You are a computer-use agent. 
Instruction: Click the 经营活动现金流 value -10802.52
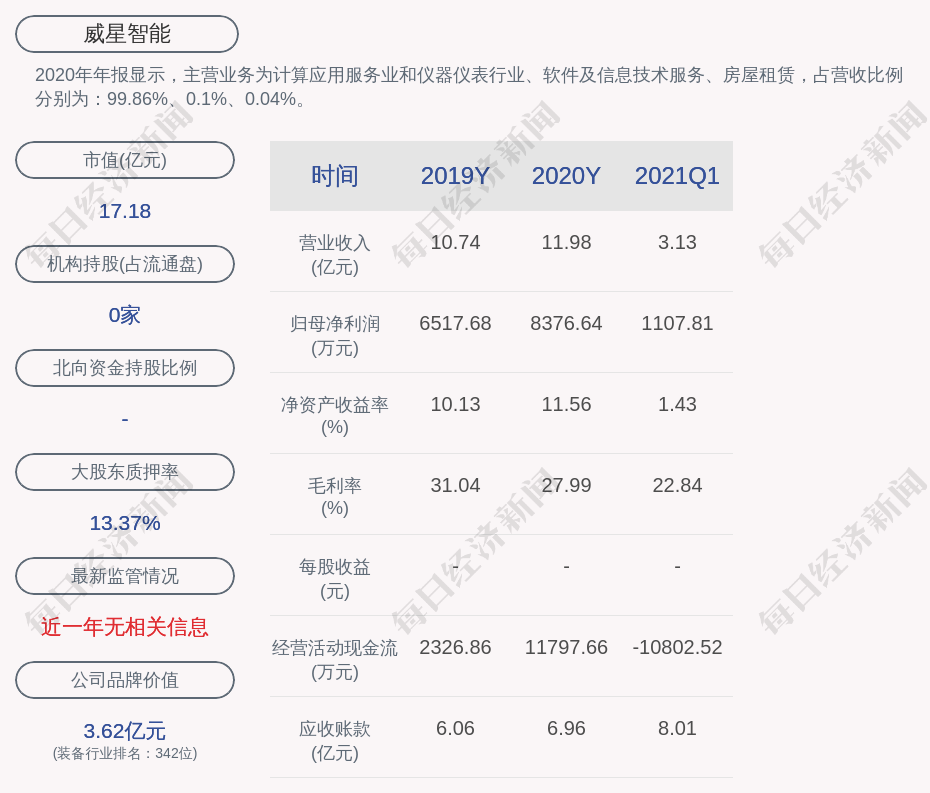click(677, 647)
